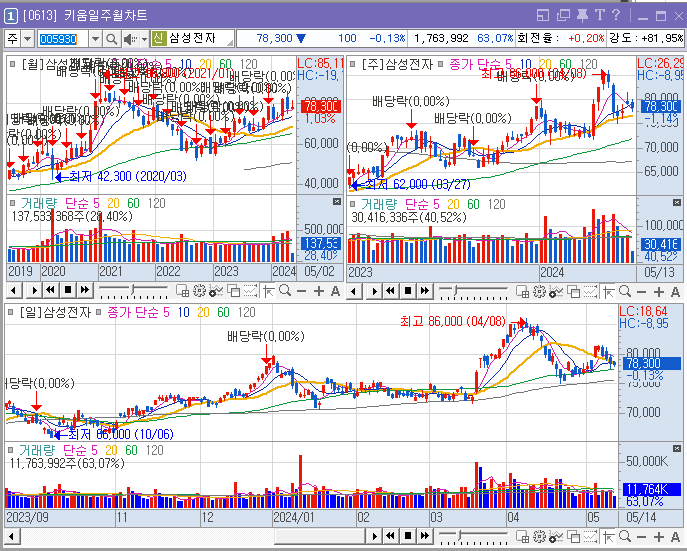
Task: Toggle square before 거래량 in daily volume panel
Action: coord(11,450)
